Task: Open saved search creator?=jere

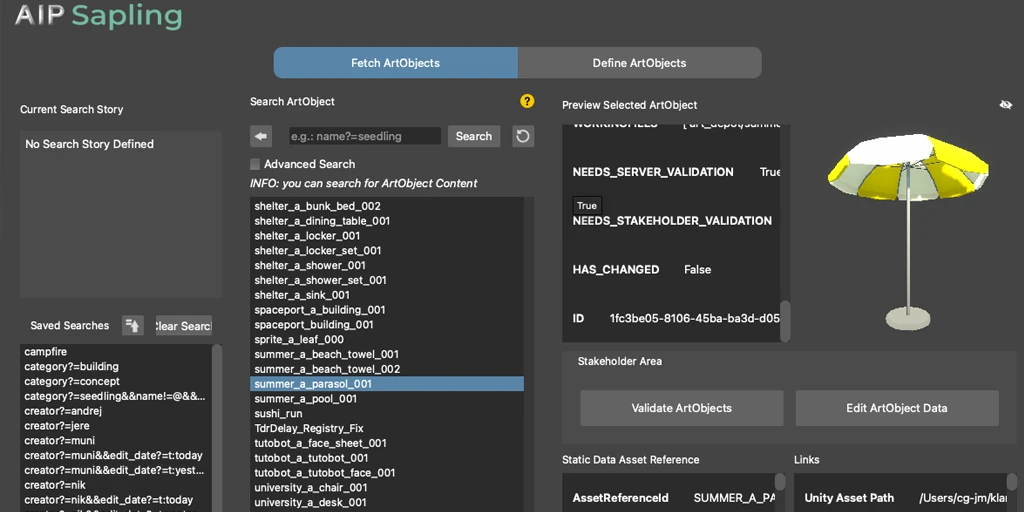Action: pos(116,426)
